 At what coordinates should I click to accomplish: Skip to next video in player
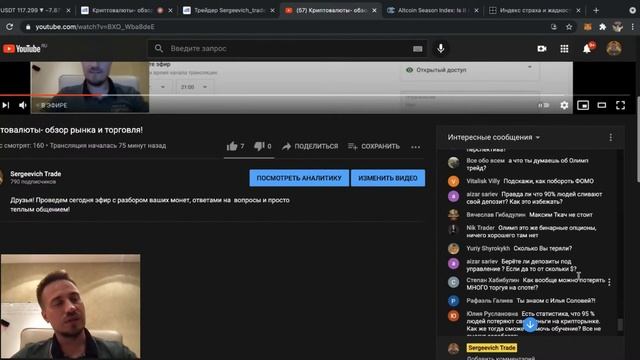point(6,105)
